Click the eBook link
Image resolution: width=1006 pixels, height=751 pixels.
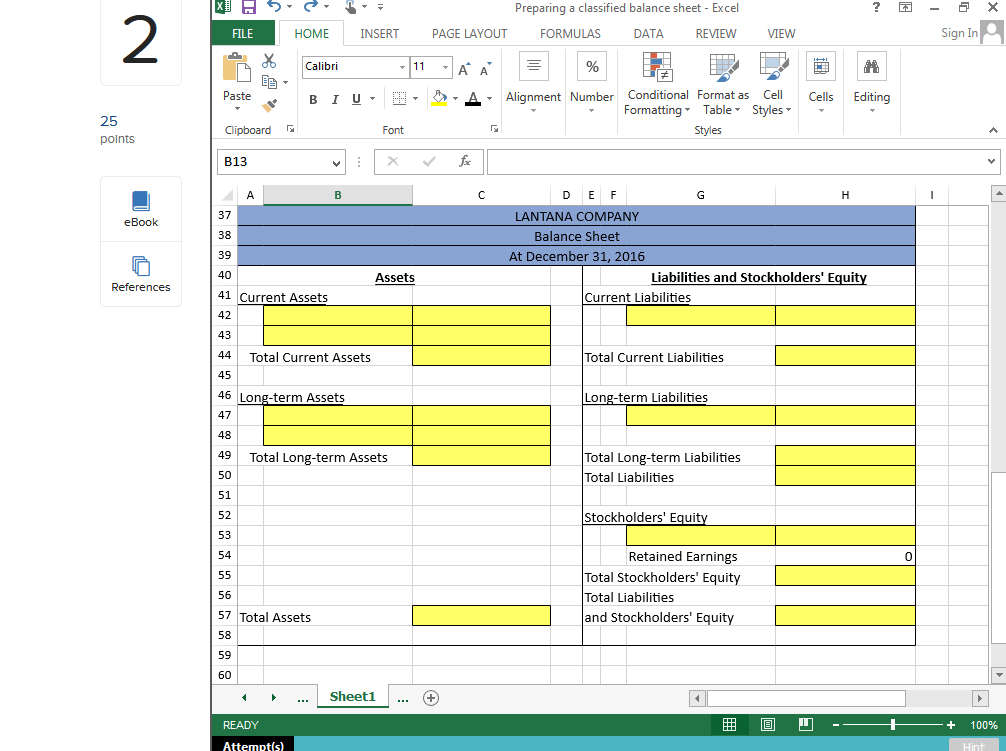click(140, 208)
